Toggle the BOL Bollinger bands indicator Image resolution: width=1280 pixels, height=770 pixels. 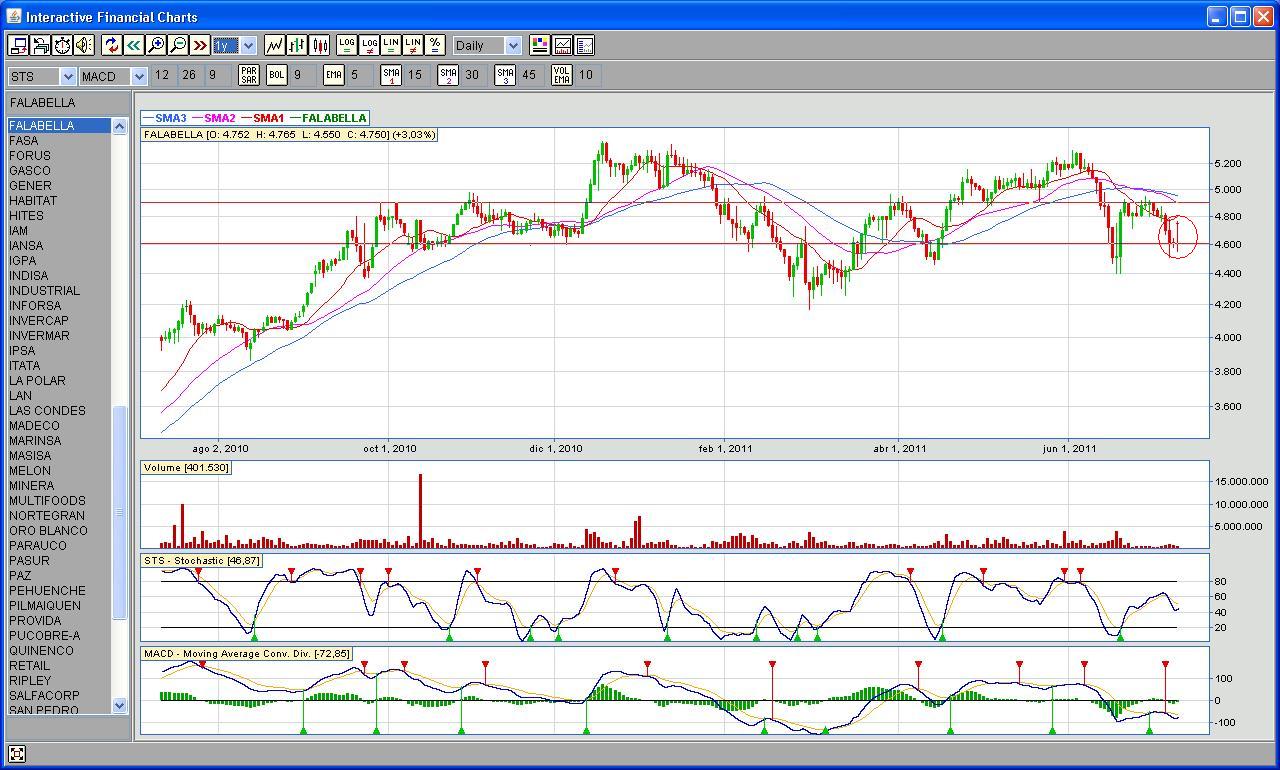pyautogui.click(x=276, y=75)
